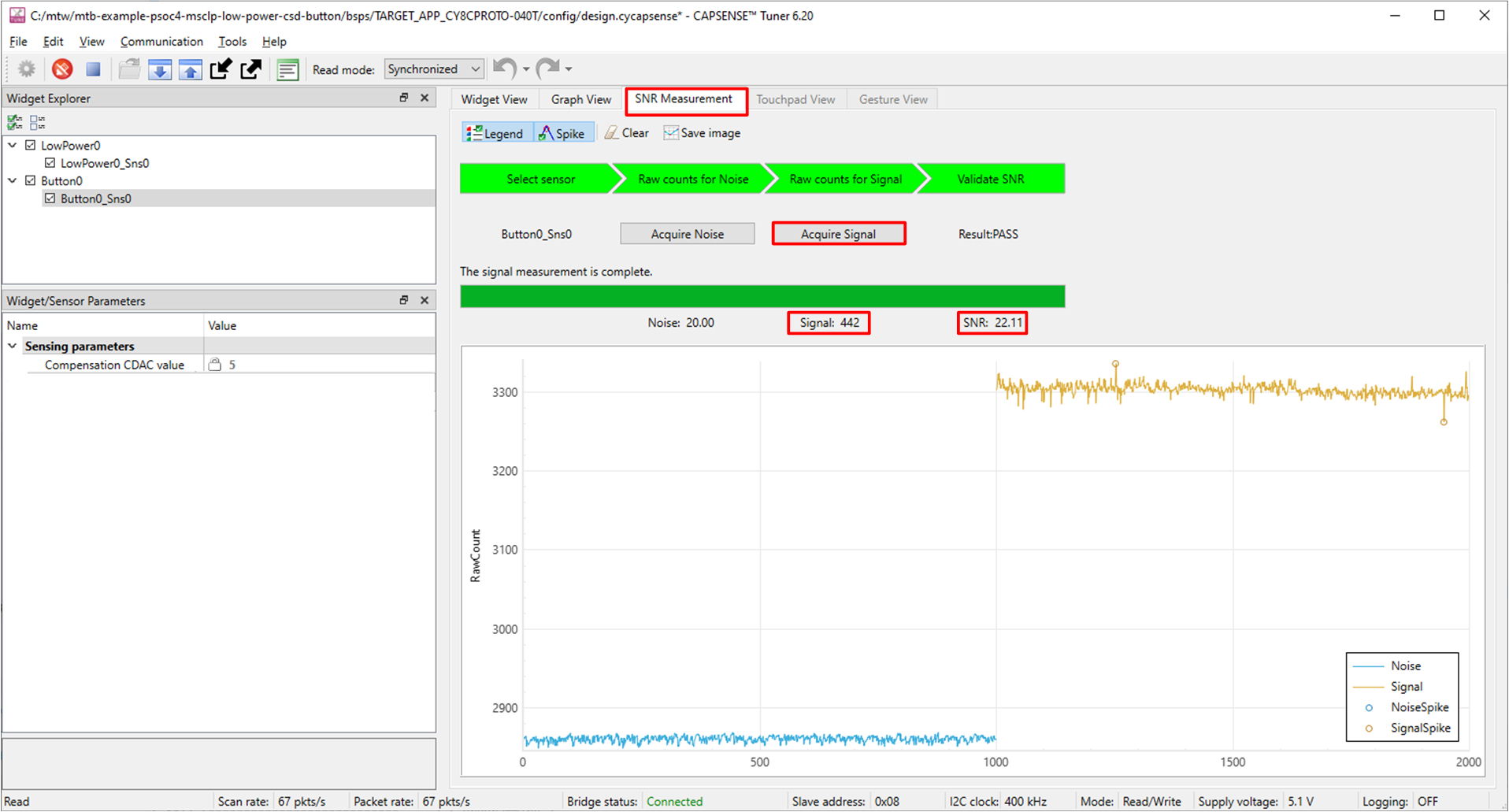Click the Acquire Noise button

(687, 234)
